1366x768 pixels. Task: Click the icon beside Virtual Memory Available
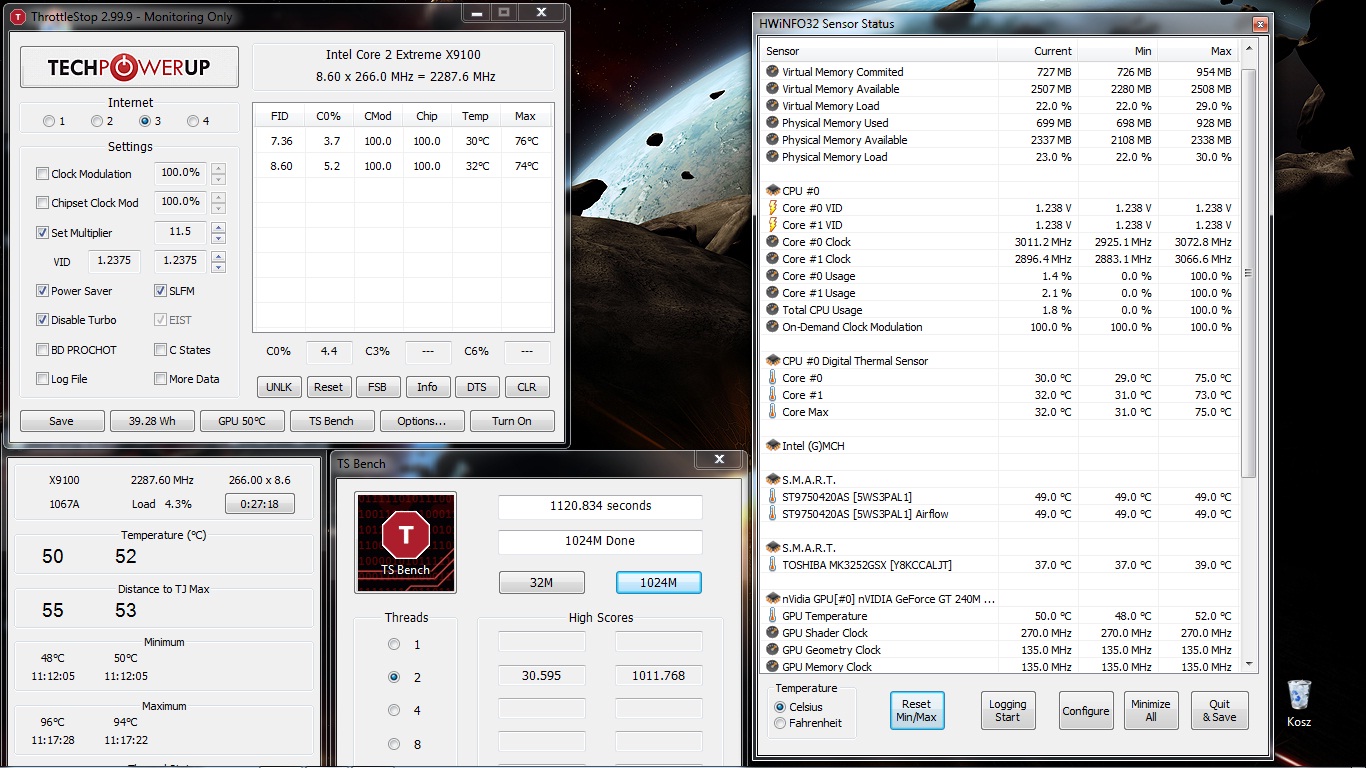pos(772,89)
